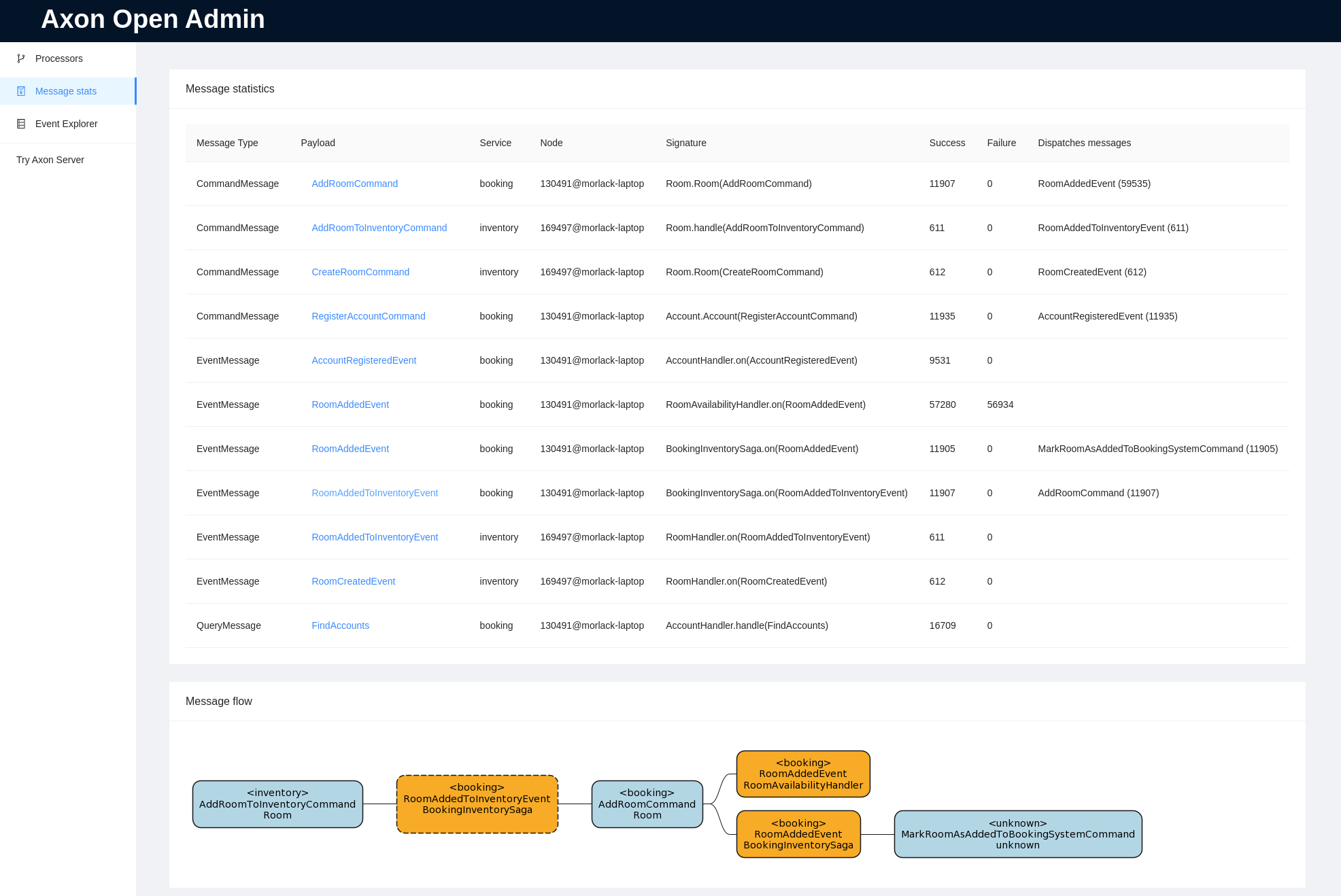This screenshot has width=1341, height=896.
Task: Click the RoomAvailabilityHandler orange flow node
Action: [x=802, y=774]
